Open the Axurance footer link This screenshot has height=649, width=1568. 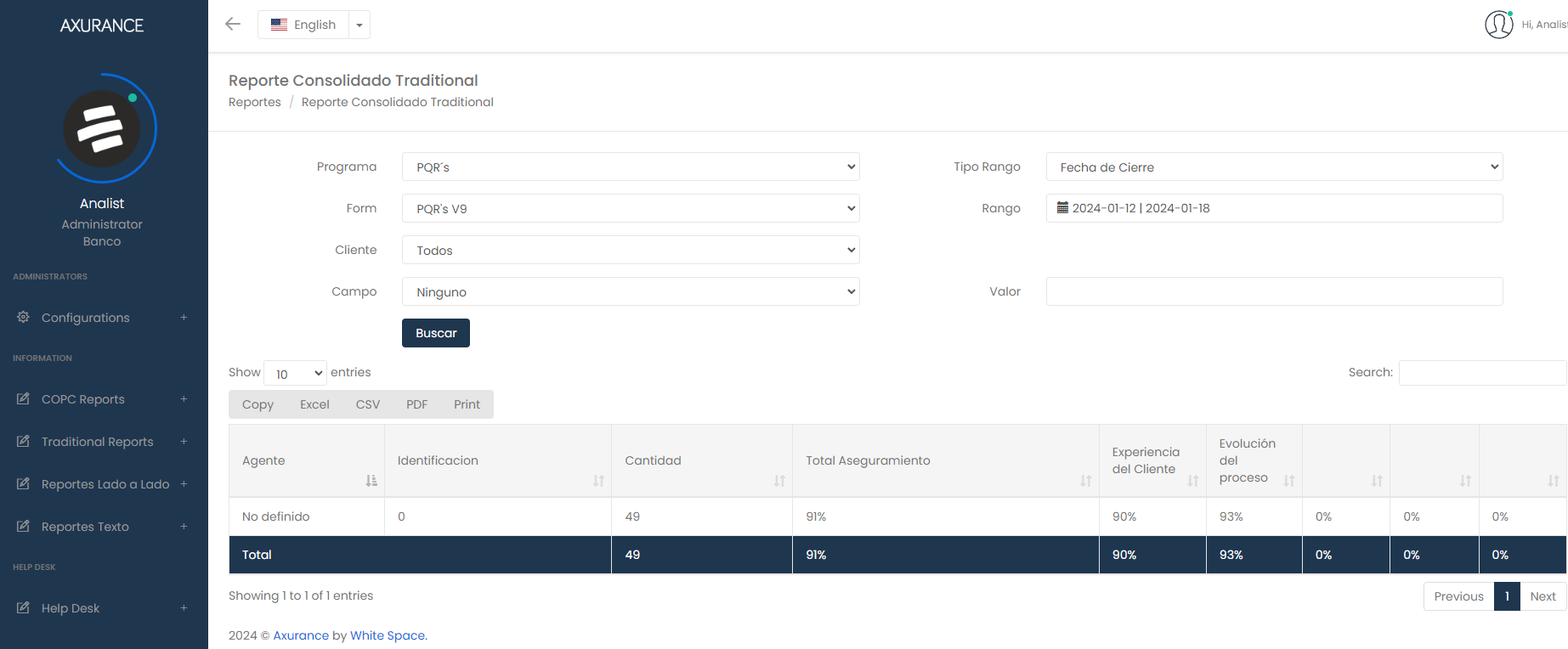tap(301, 635)
